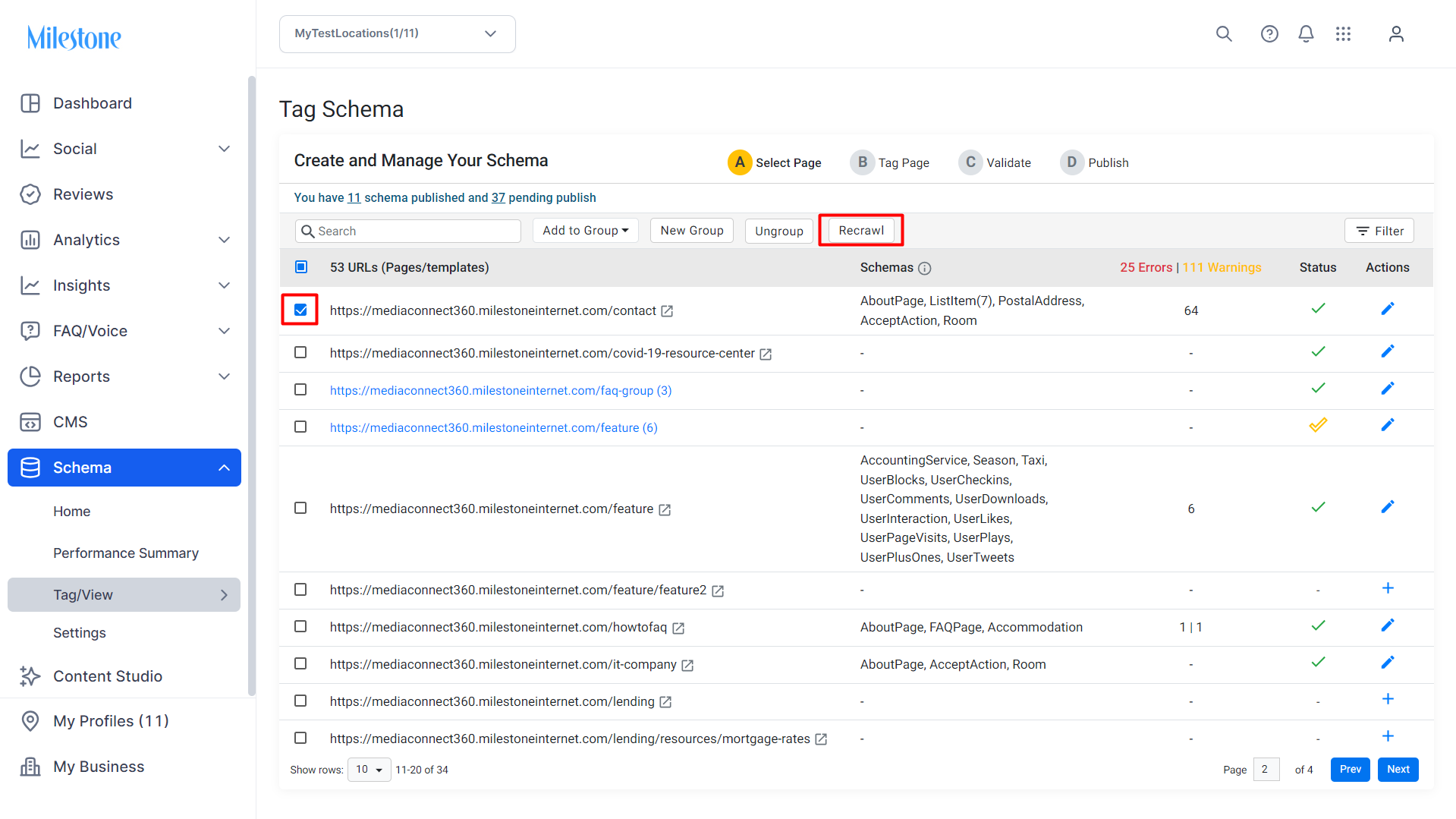This screenshot has height=819, width=1456.
Task: Go to Prev page of results
Action: (1351, 770)
